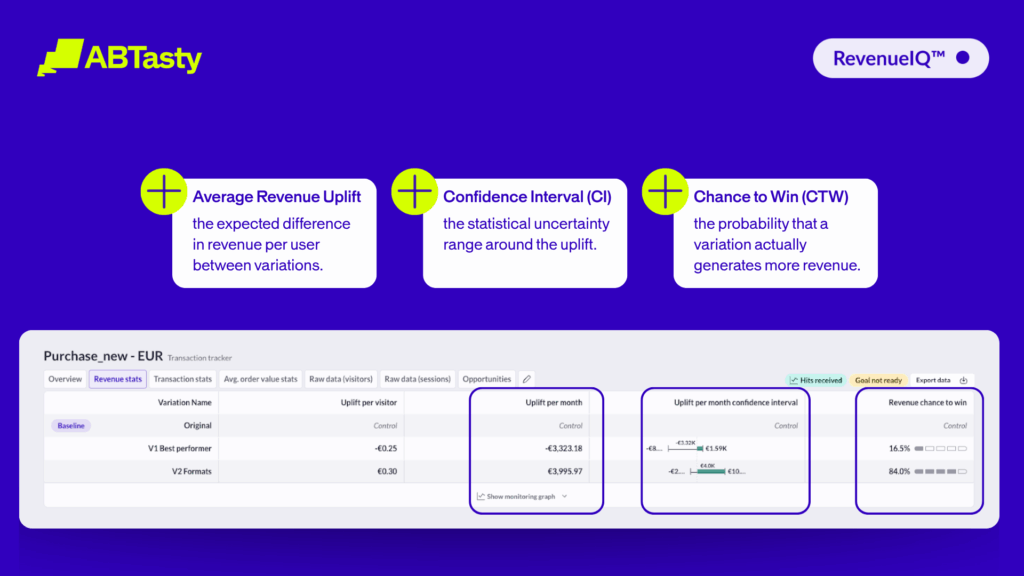This screenshot has width=1024, height=576.
Task: Open the Opportunities tab
Action: [x=487, y=379]
